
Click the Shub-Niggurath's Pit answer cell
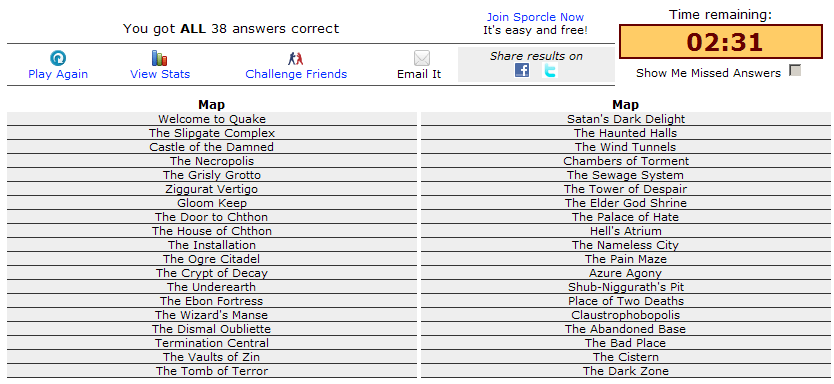point(626,287)
